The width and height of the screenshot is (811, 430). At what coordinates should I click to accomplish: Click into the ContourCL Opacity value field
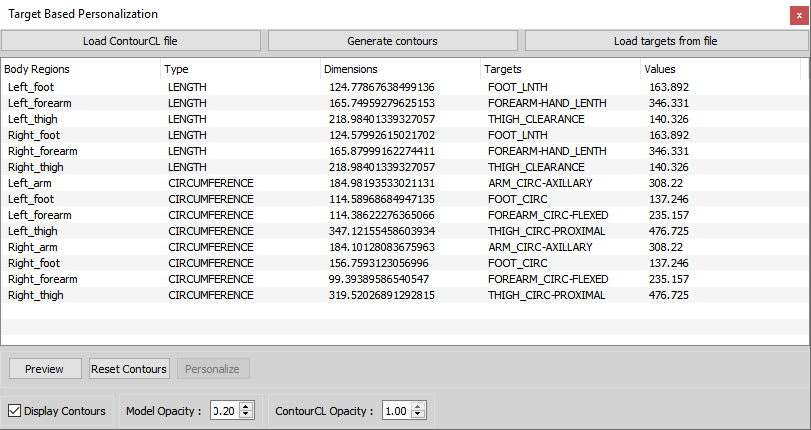[397, 411]
